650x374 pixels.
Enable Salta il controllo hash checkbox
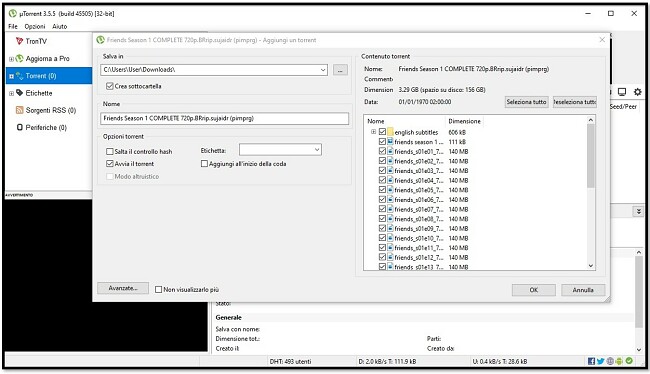click(x=110, y=151)
